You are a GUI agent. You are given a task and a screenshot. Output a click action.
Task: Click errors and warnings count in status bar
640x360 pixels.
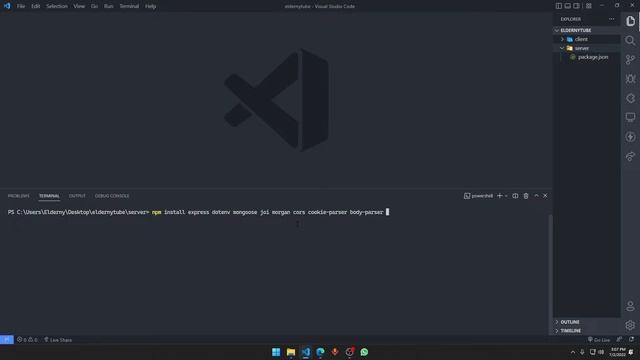tap(27, 340)
